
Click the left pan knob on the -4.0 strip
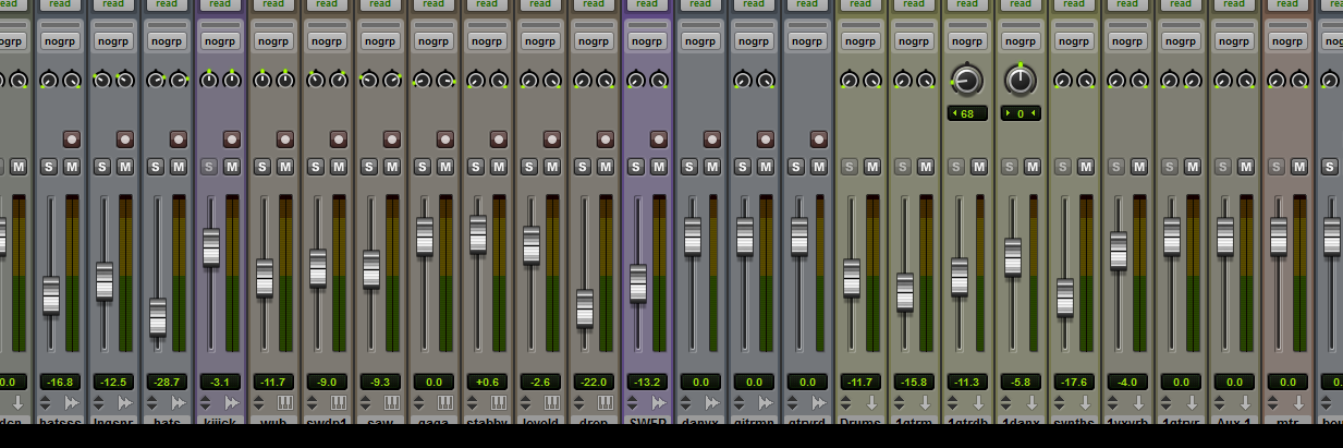pyautogui.click(x=1116, y=80)
